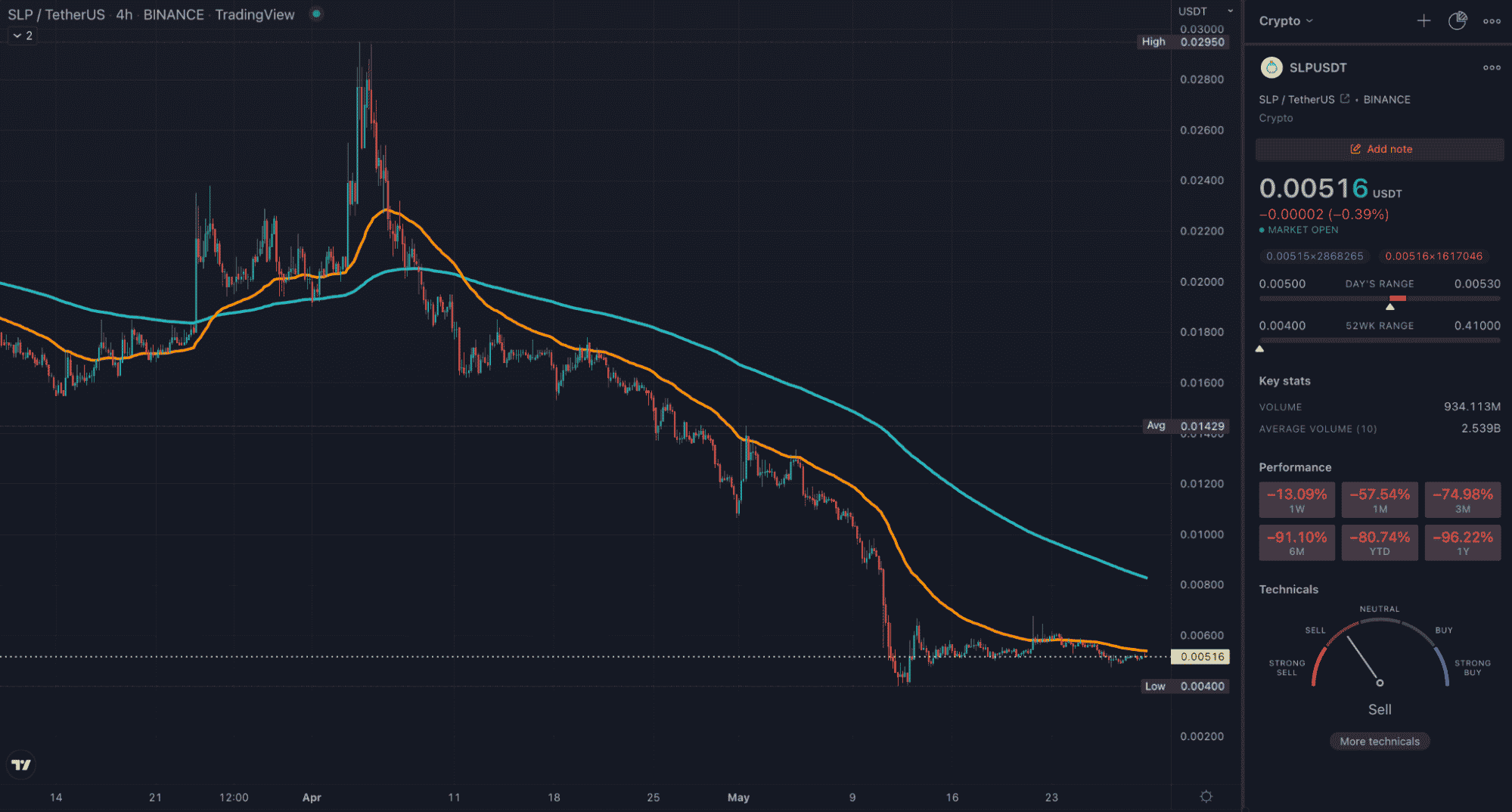Open the Crypto watchlist dropdown
The image size is (1512, 812).
1286,21
